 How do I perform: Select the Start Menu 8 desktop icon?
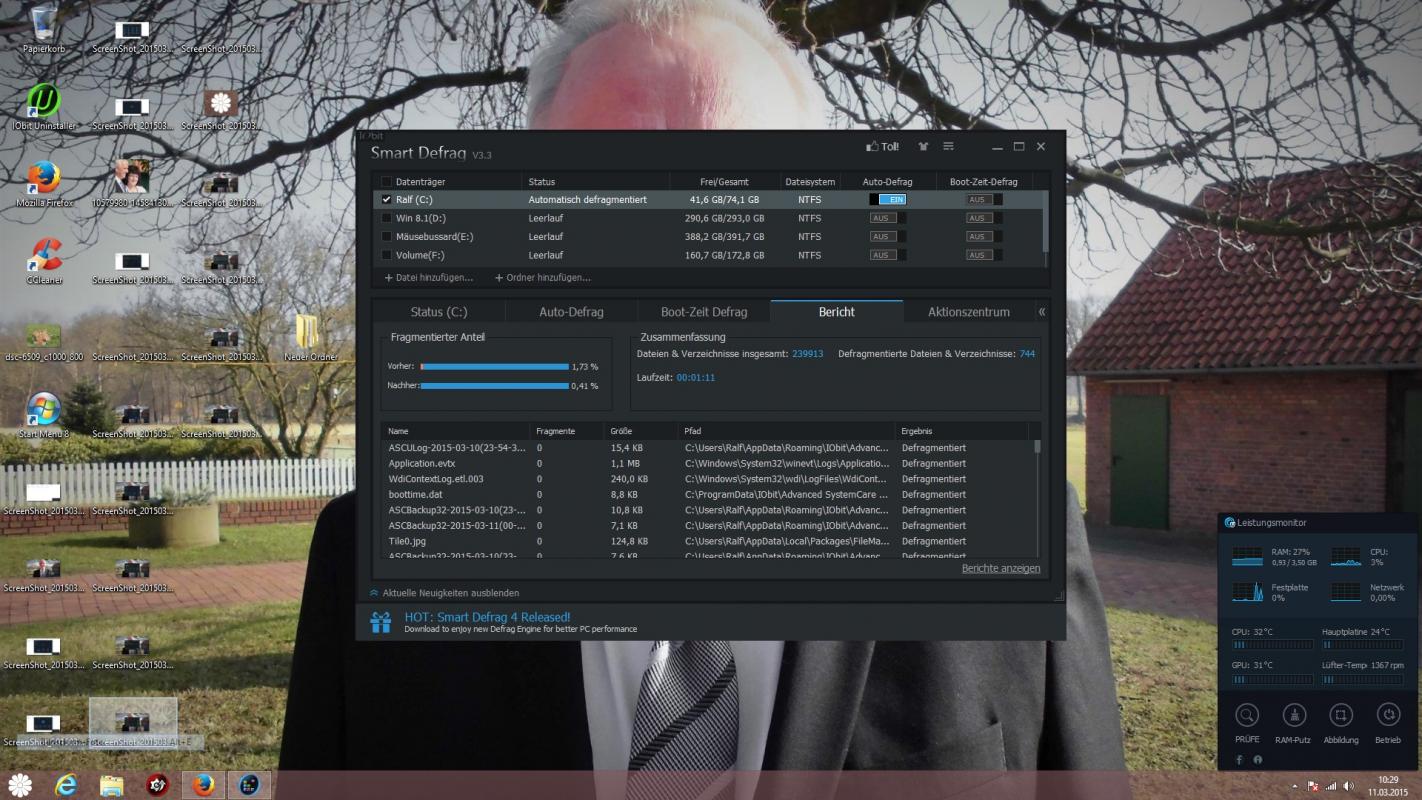[x=43, y=416]
